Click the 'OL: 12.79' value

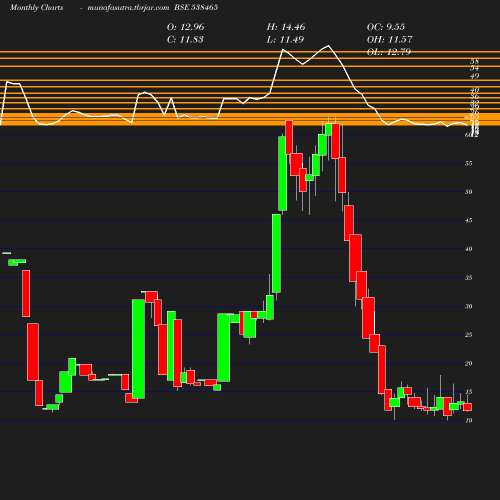pos(389,52)
